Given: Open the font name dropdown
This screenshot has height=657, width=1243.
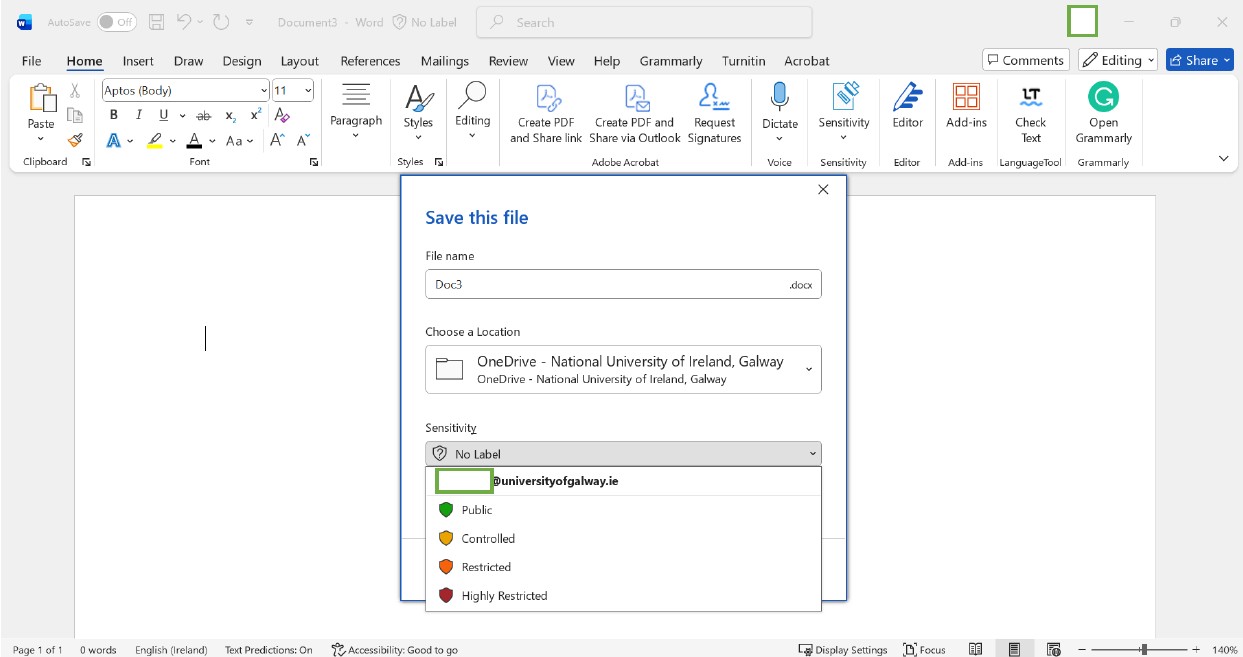Looking at the screenshot, I should (x=263, y=90).
